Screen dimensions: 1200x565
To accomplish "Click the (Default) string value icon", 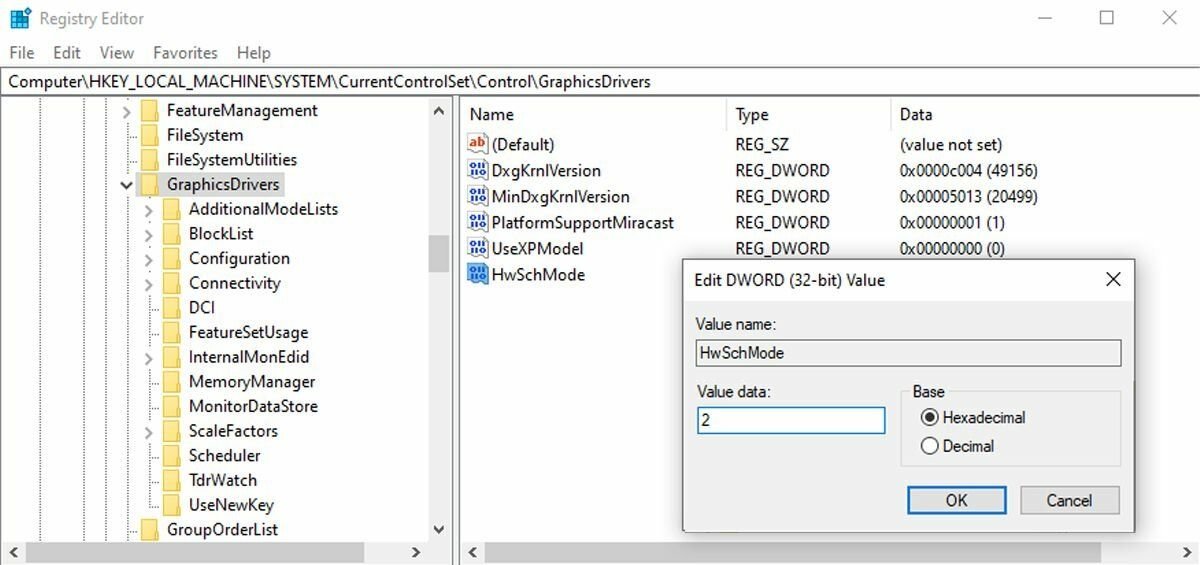I will [x=477, y=145].
